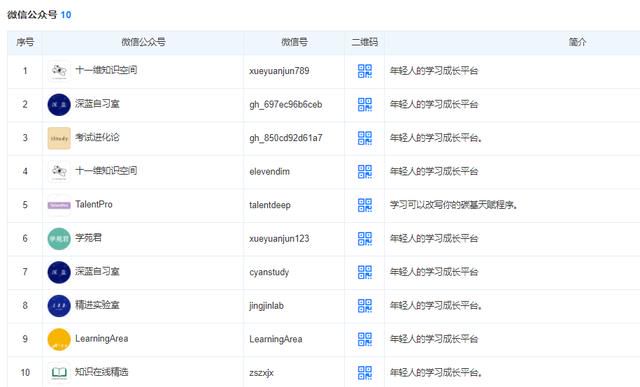Click avatar in row 7 深蓝自习室
Image resolution: width=640 pixels, height=387 pixels.
click(59, 272)
